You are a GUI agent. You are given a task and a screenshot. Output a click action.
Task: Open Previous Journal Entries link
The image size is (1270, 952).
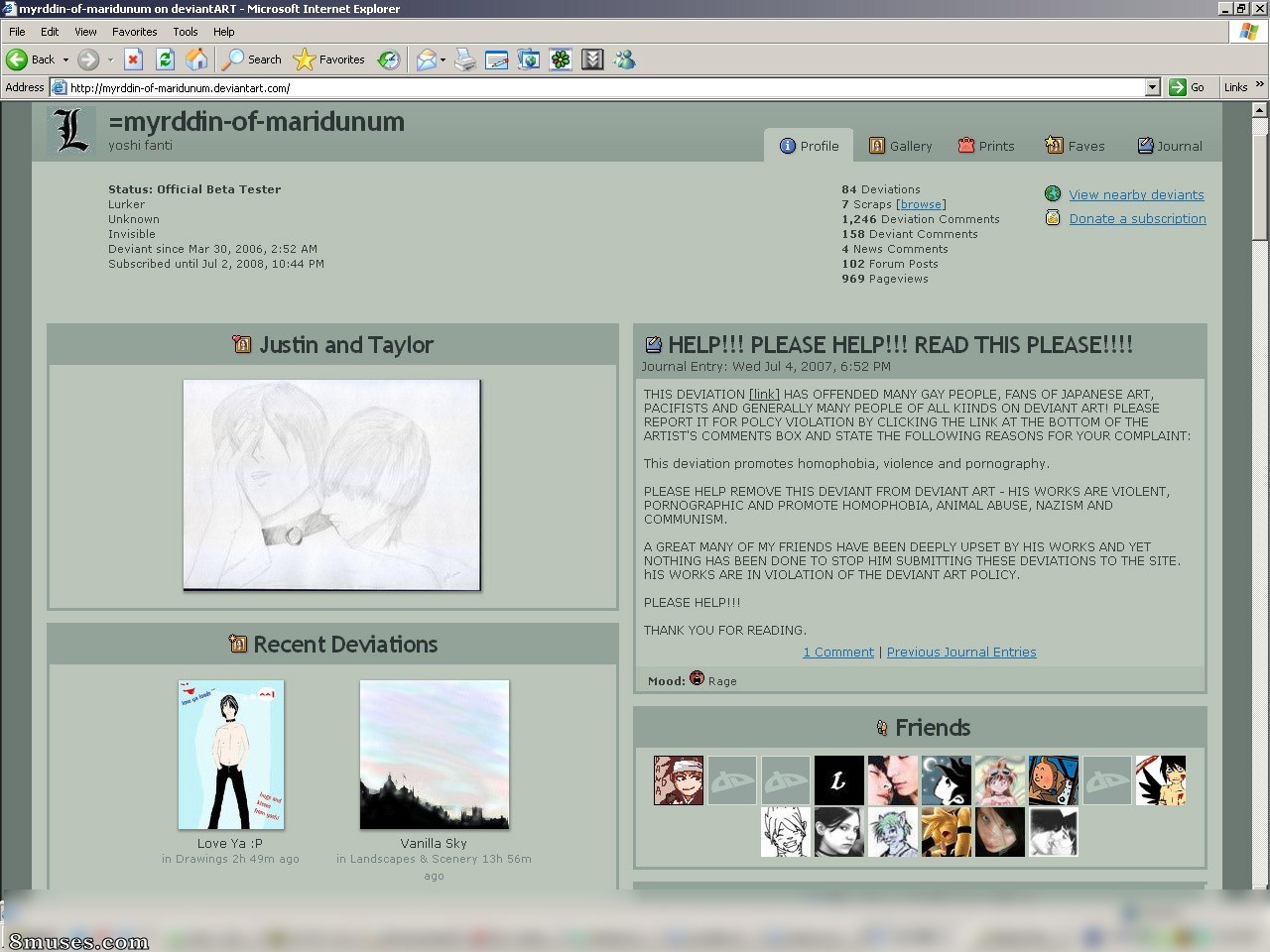(x=961, y=653)
